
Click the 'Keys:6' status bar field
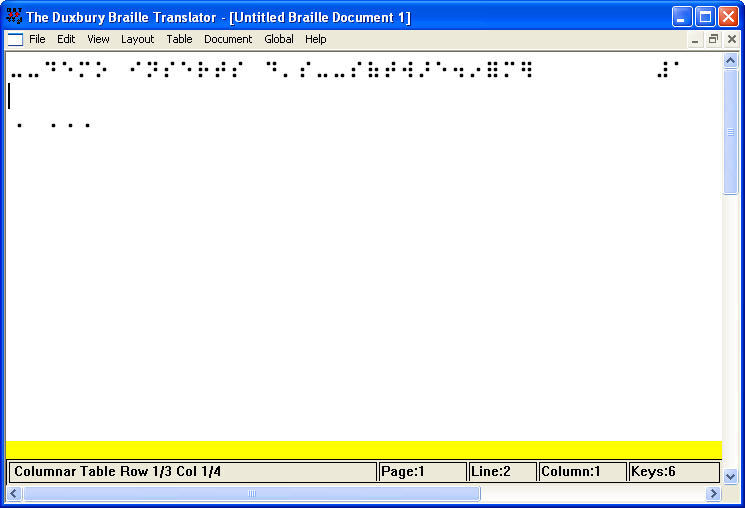pyautogui.click(x=674, y=471)
